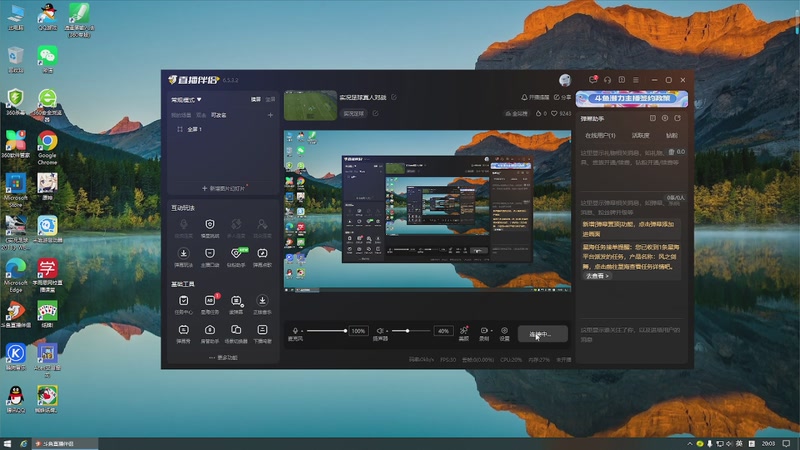Switch to portrait (竖屏) orientation
The width and height of the screenshot is (800, 450).
click(270, 99)
